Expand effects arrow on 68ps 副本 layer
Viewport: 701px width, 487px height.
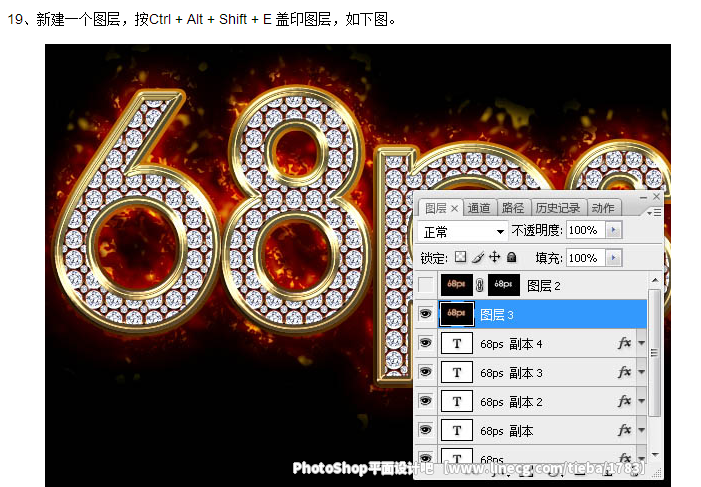pyautogui.click(x=641, y=431)
